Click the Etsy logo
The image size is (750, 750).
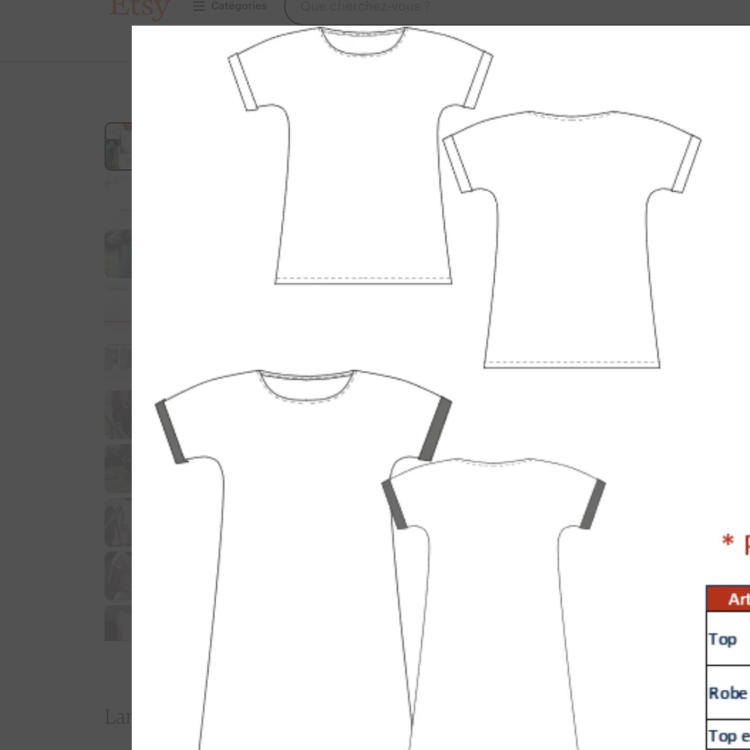click(x=138, y=8)
